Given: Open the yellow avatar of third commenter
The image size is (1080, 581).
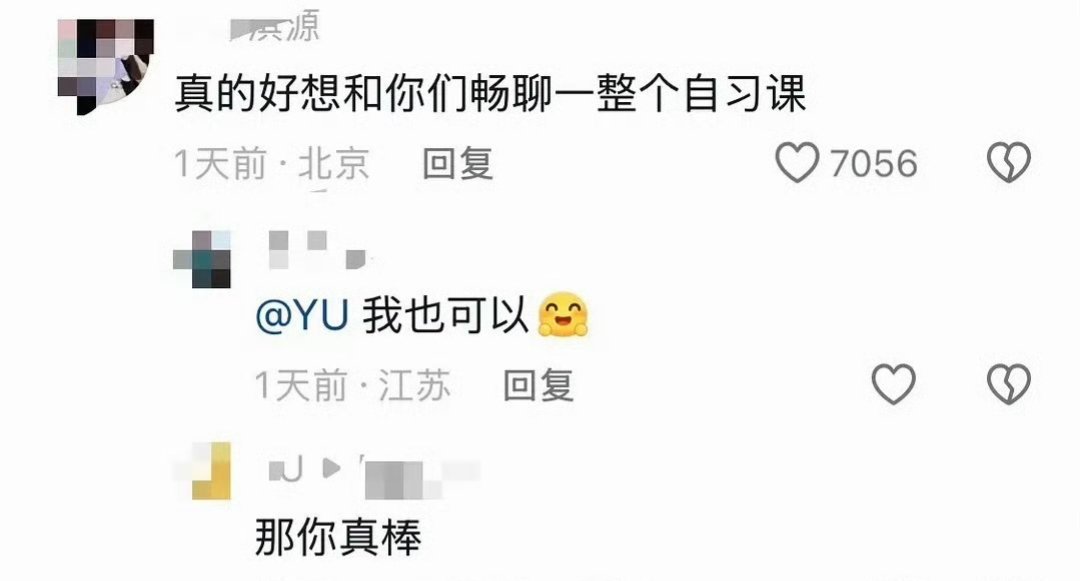Looking at the screenshot, I should [202, 471].
